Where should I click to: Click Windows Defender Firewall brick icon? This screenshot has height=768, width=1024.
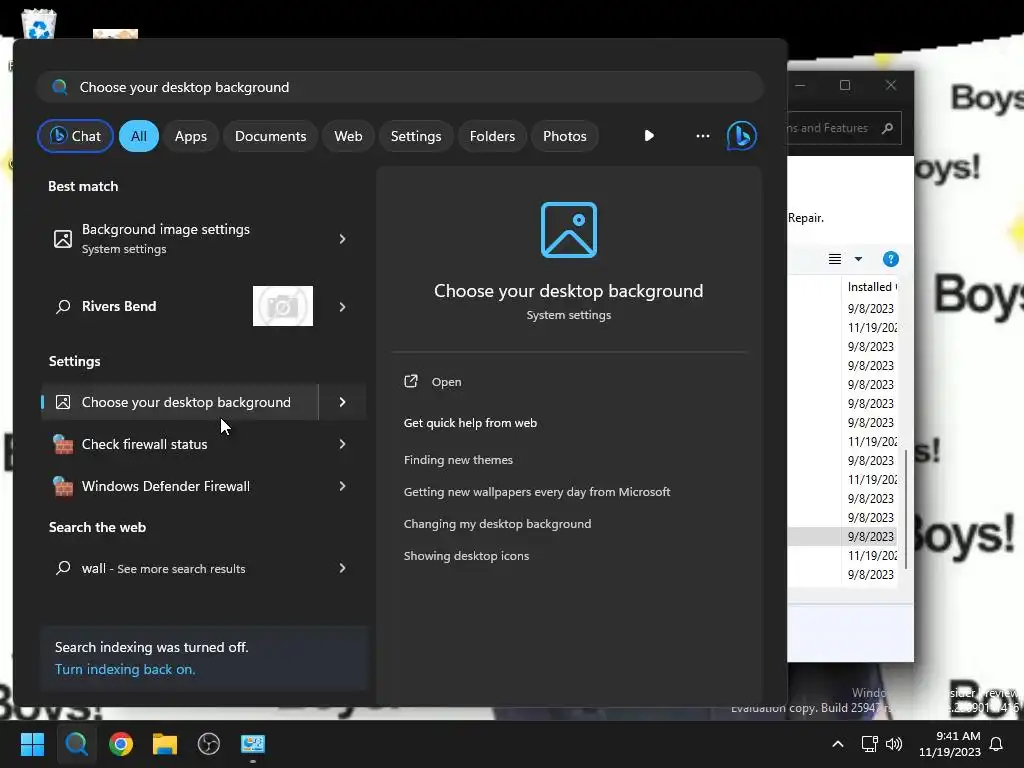tap(63, 486)
